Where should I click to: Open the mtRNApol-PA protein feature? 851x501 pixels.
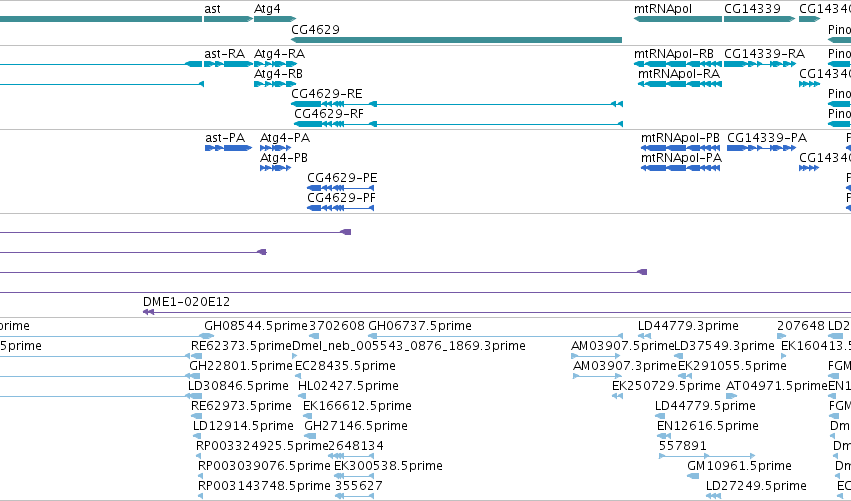tap(681, 168)
